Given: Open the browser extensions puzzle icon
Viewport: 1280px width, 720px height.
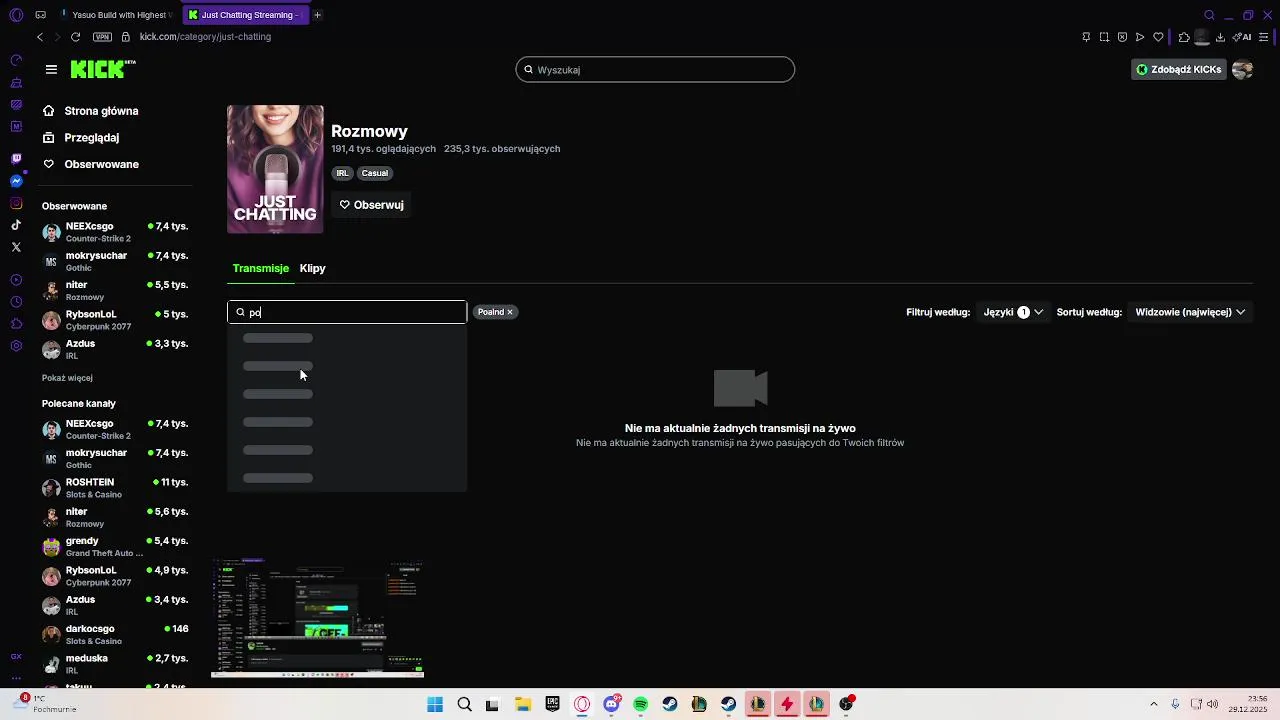Looking at the screenshot, I should pyautogui.click(x=1184, y=37).
